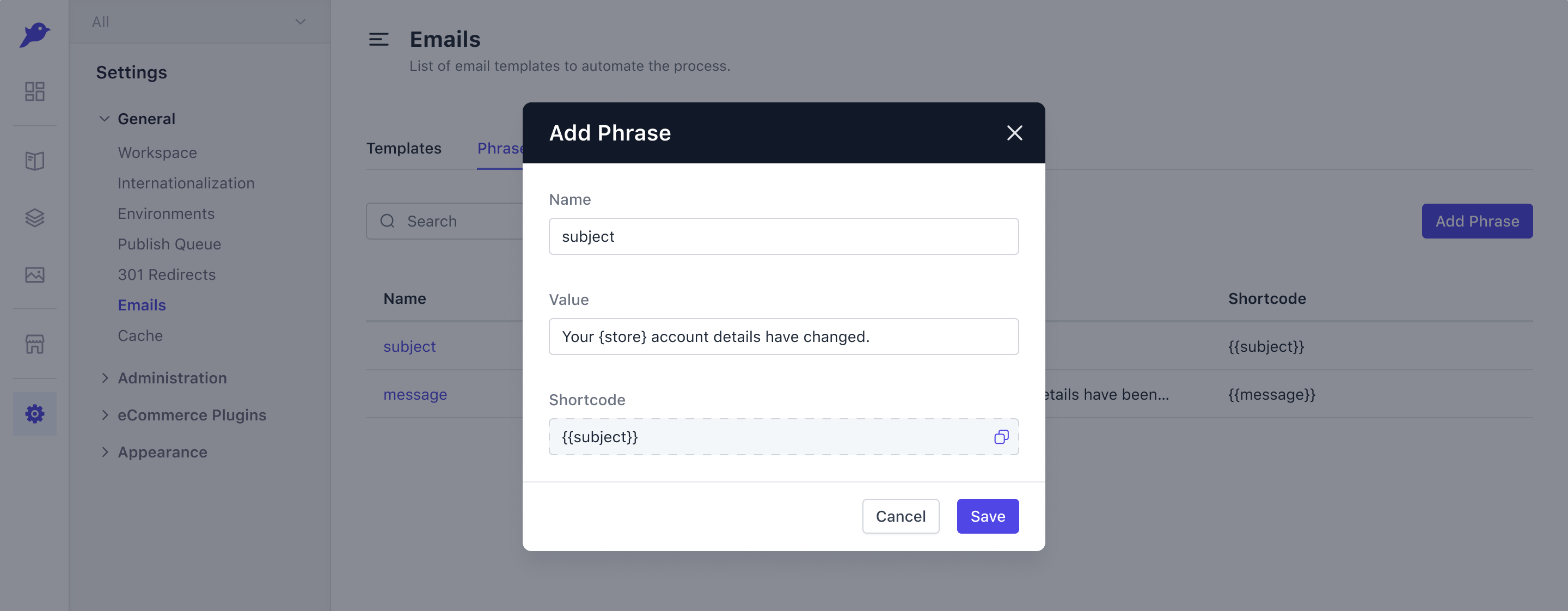
Task: Open the All dropdown selector
Action: point(200,22)
